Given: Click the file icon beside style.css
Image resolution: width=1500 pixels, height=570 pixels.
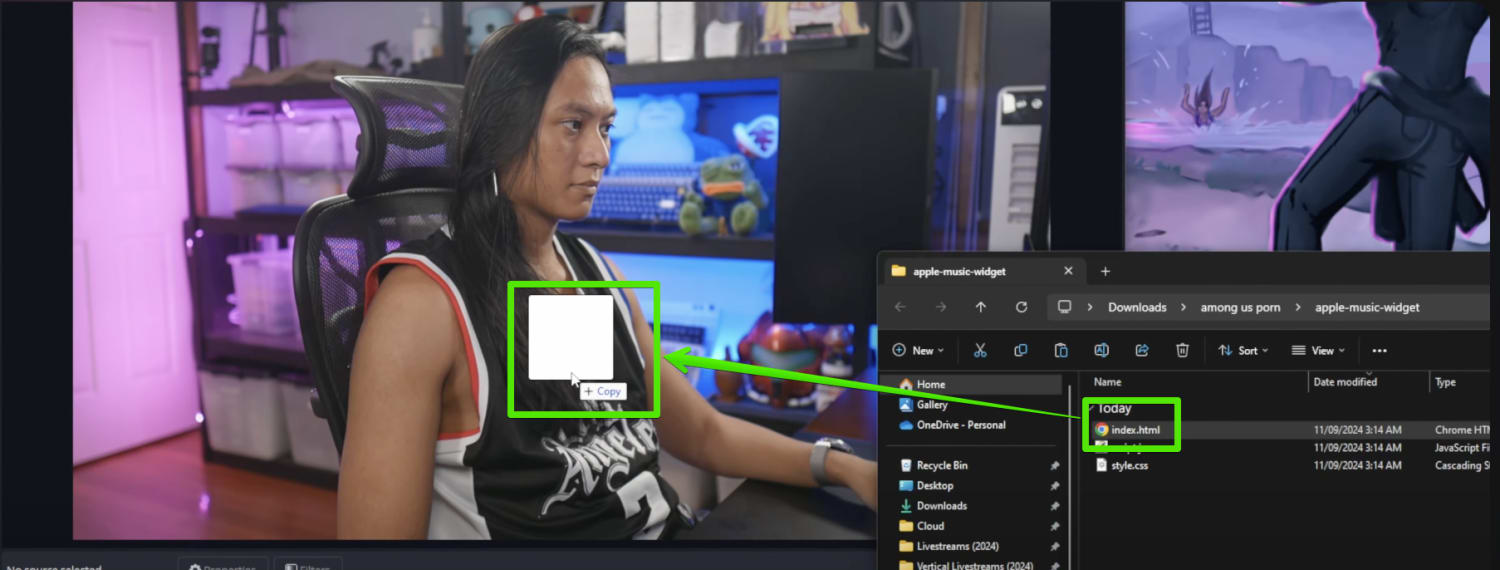Looking at the screenshot, I should (x=1101, y=465).
